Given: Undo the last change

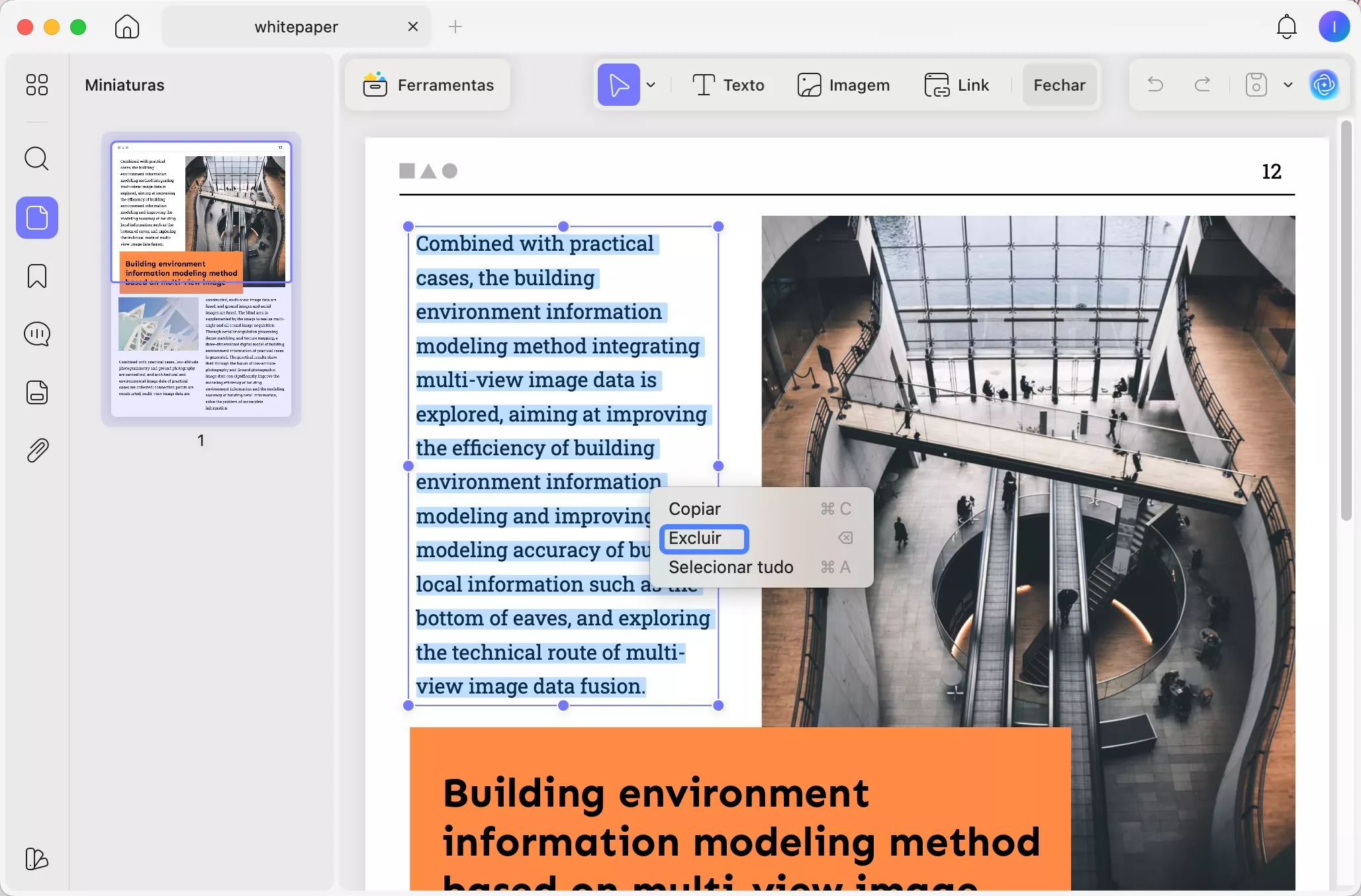Looking at the screenshot, I should [x=1155, y=85].
